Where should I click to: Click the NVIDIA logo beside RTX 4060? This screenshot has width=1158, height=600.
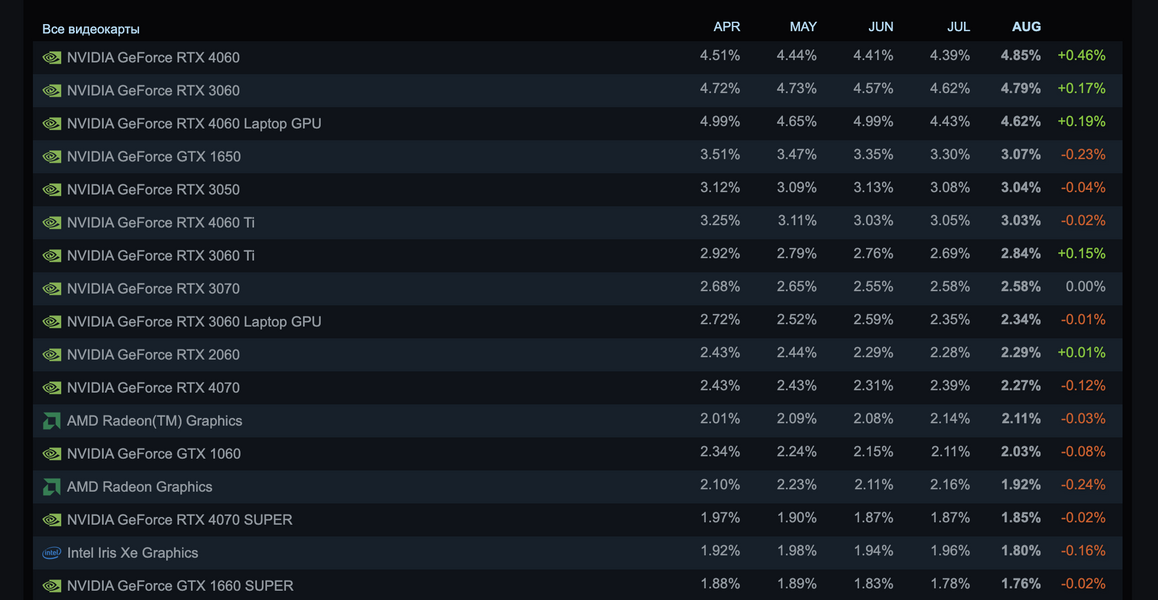pos(52,58)
